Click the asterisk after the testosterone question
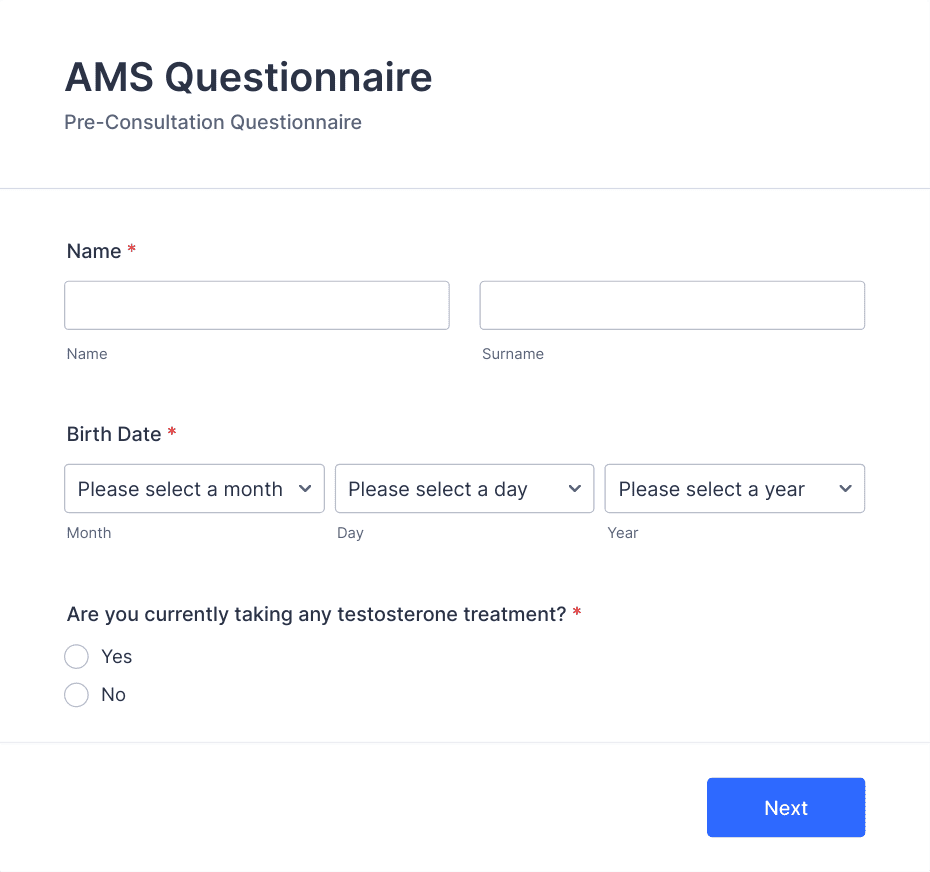Viewport: 930px width, 872px height. [x=577, y=613]
